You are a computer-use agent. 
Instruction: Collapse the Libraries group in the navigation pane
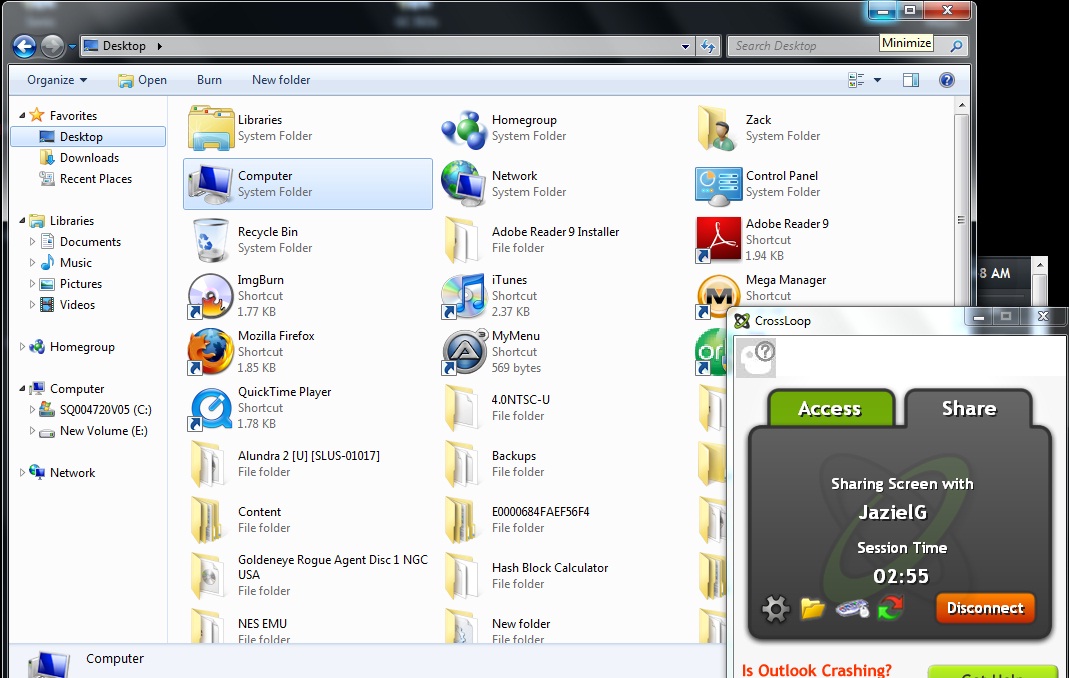point(22,221)
